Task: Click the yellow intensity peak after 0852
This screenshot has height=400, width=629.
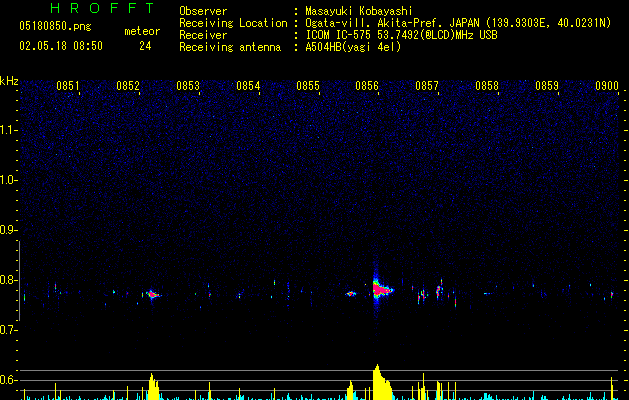Action: pos(153,387)
